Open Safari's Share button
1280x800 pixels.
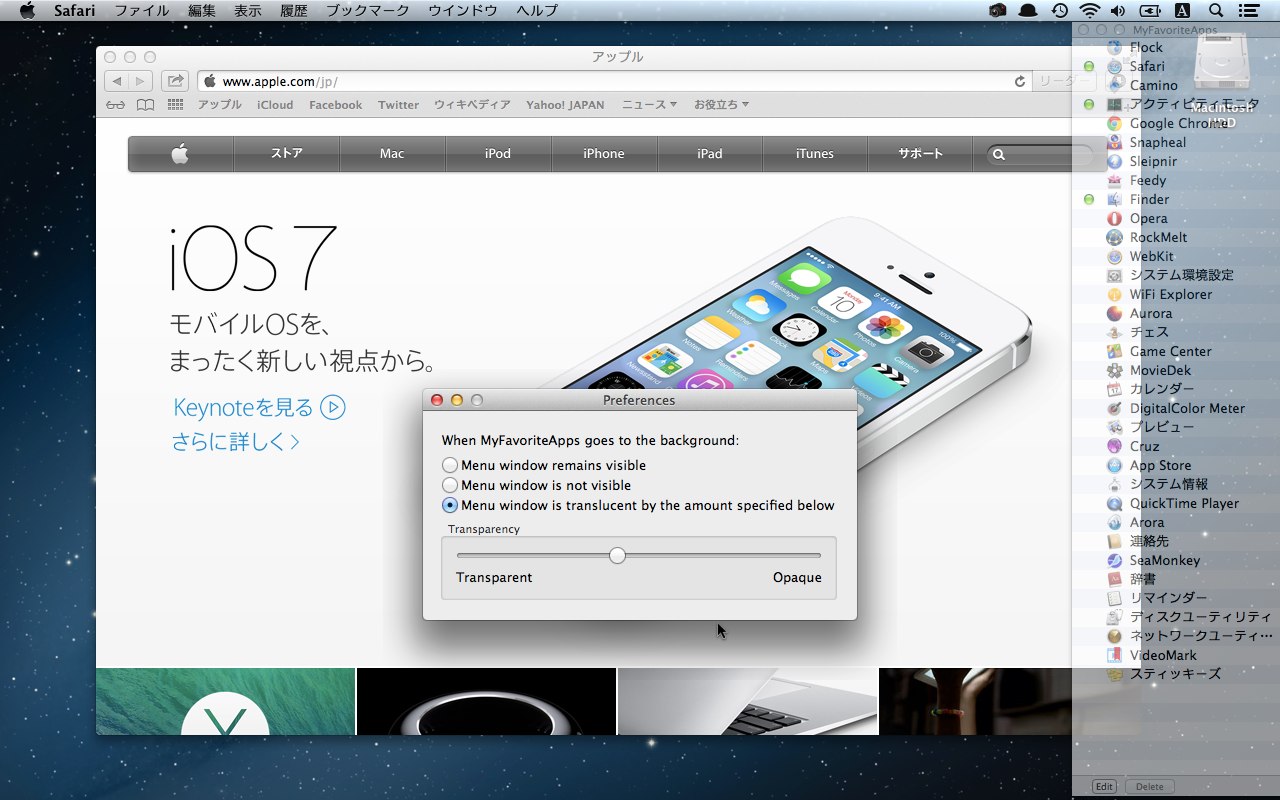[175, 81]
